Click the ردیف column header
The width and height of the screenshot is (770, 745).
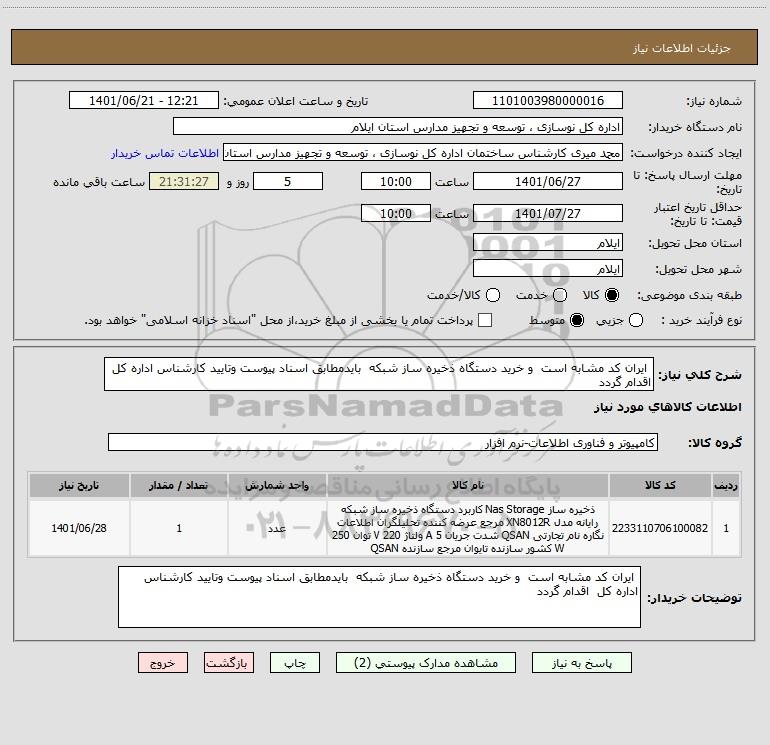tap(726, 485)
